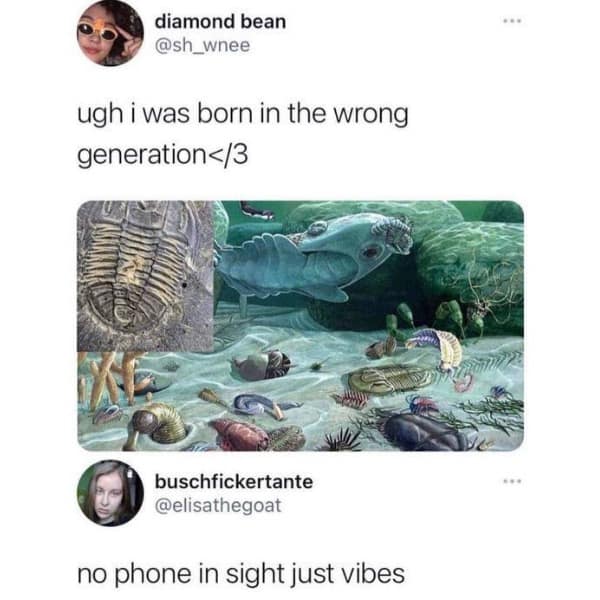Open buschfickertante's profile avatar
The height and width of the screenshot is (600, 600).
coord(110,493)
